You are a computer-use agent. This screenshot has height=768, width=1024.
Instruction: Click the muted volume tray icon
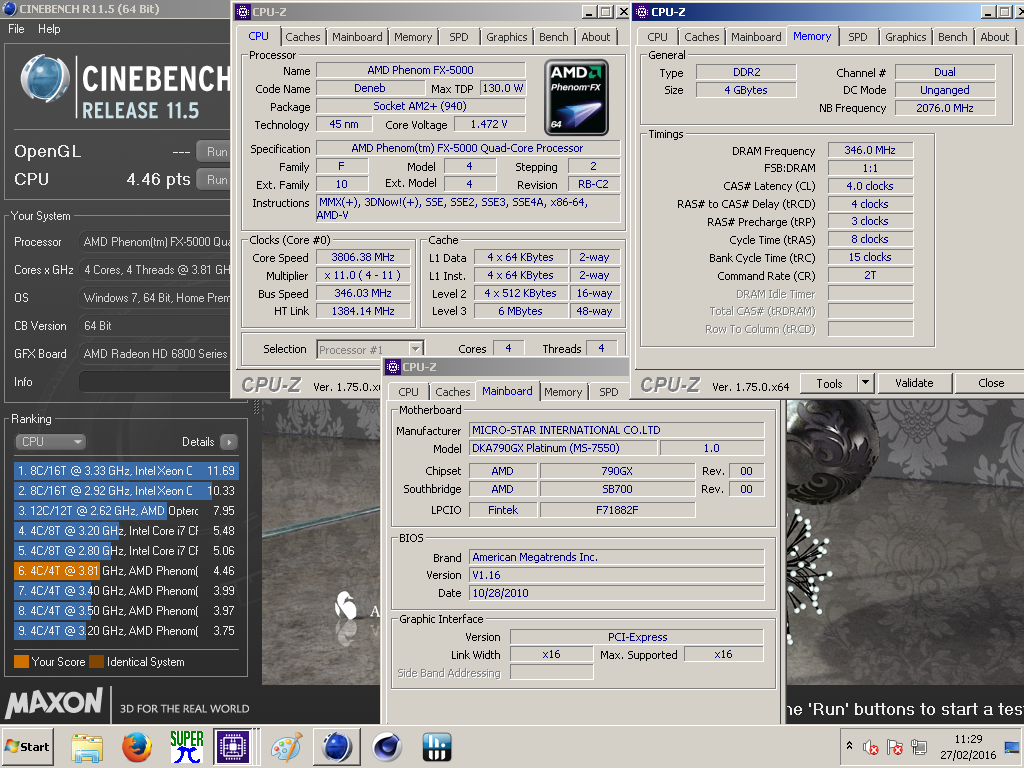870,747
